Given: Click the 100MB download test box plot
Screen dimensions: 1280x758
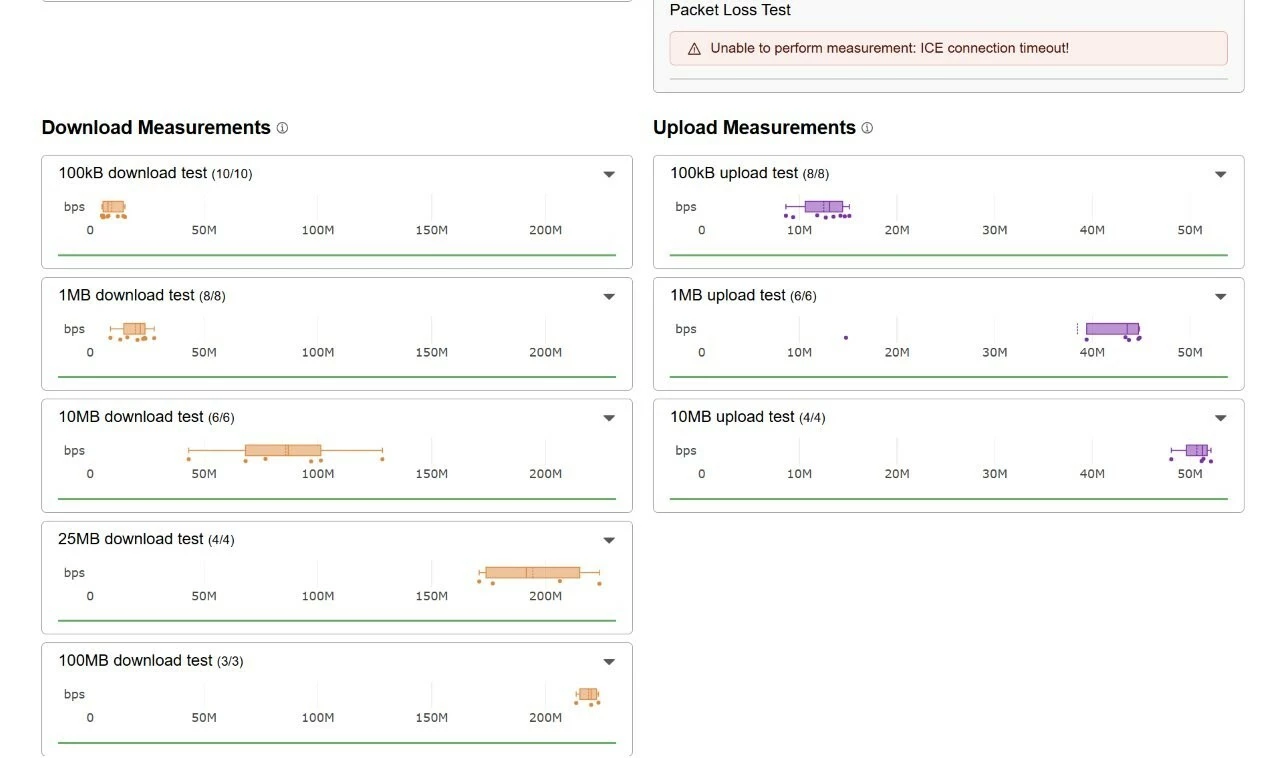Looking at the screenshot, I should [x=588, y=694].
